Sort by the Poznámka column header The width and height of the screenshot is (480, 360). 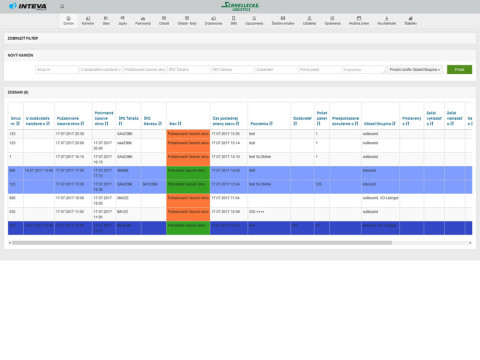262,124
